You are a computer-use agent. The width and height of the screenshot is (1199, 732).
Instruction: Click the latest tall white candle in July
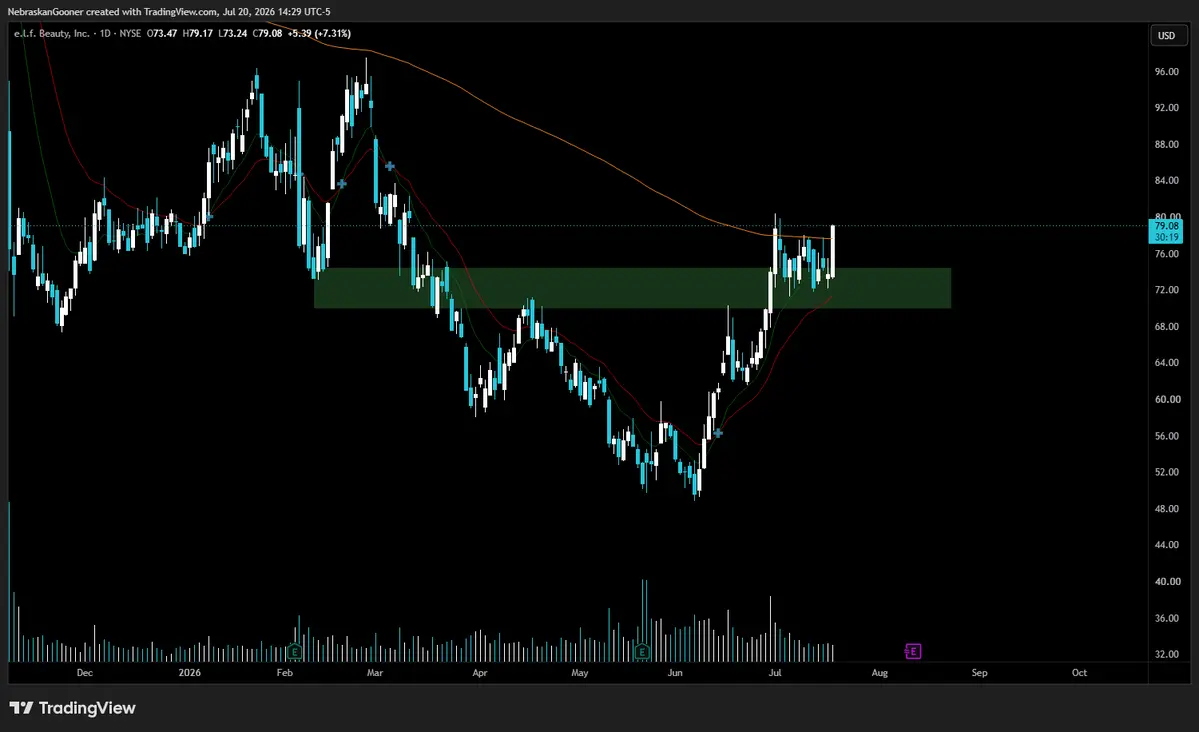(x=832, y=251)
